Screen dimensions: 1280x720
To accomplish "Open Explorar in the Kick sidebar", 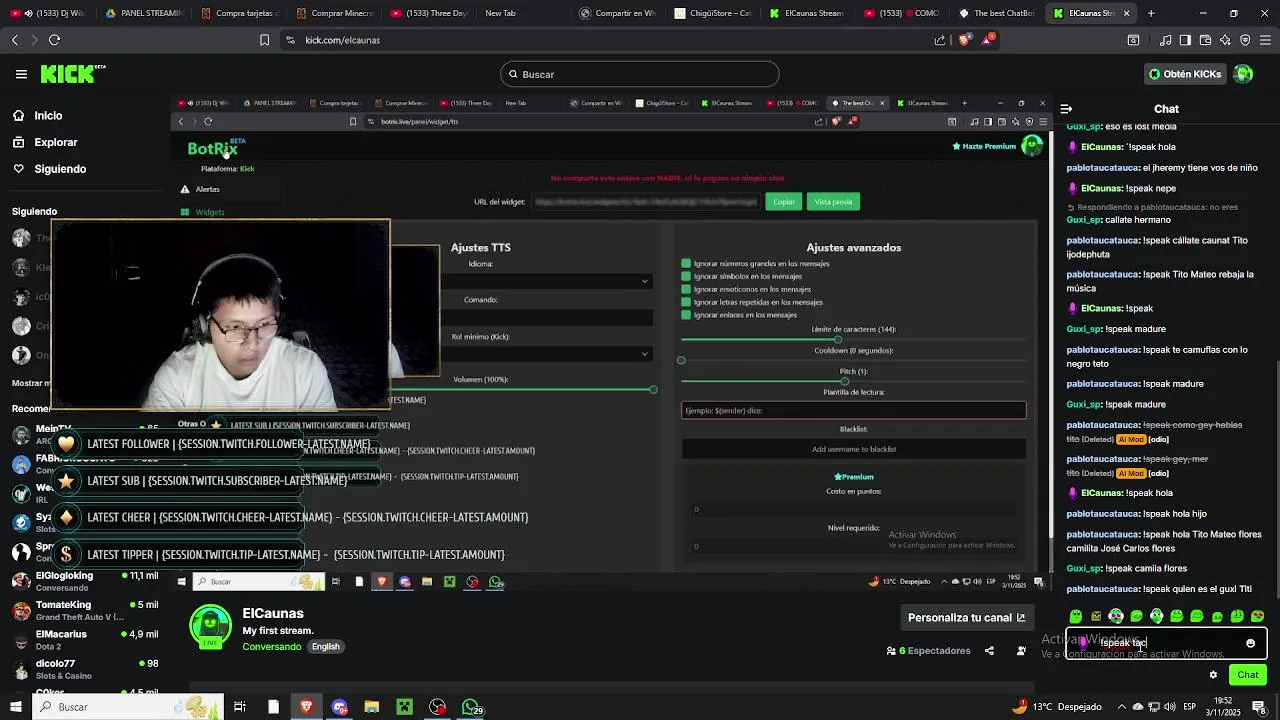I will click(x=55, y=142).
